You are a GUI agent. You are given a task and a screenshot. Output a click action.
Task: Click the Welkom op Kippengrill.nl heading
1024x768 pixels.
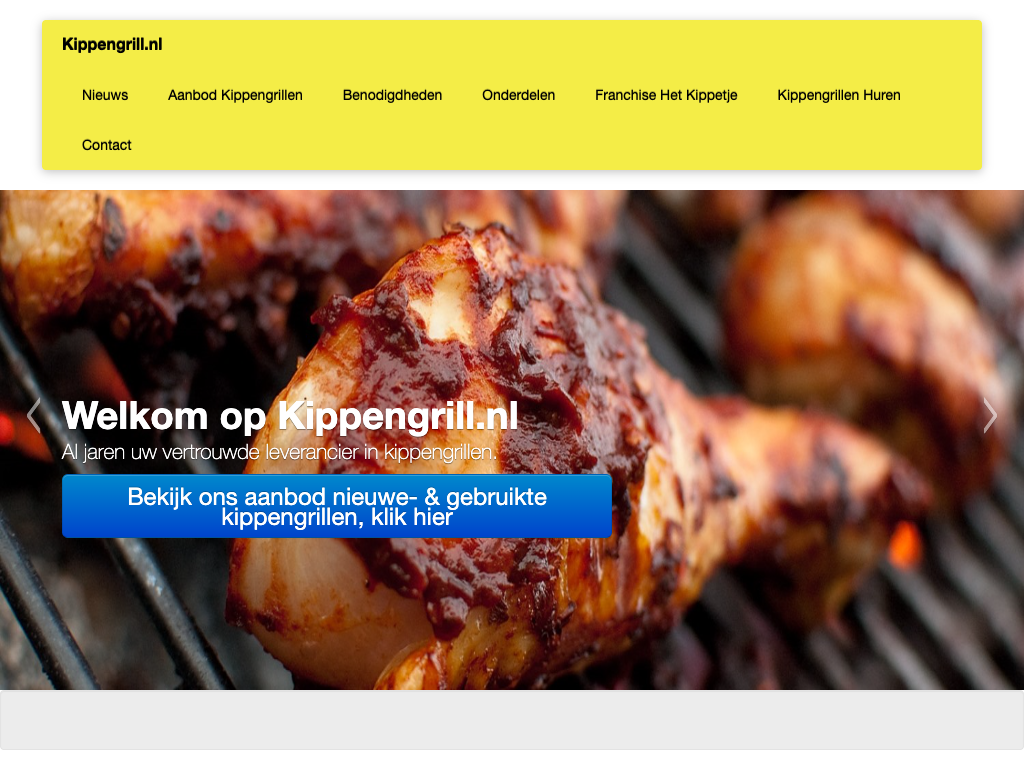(290, 416)
